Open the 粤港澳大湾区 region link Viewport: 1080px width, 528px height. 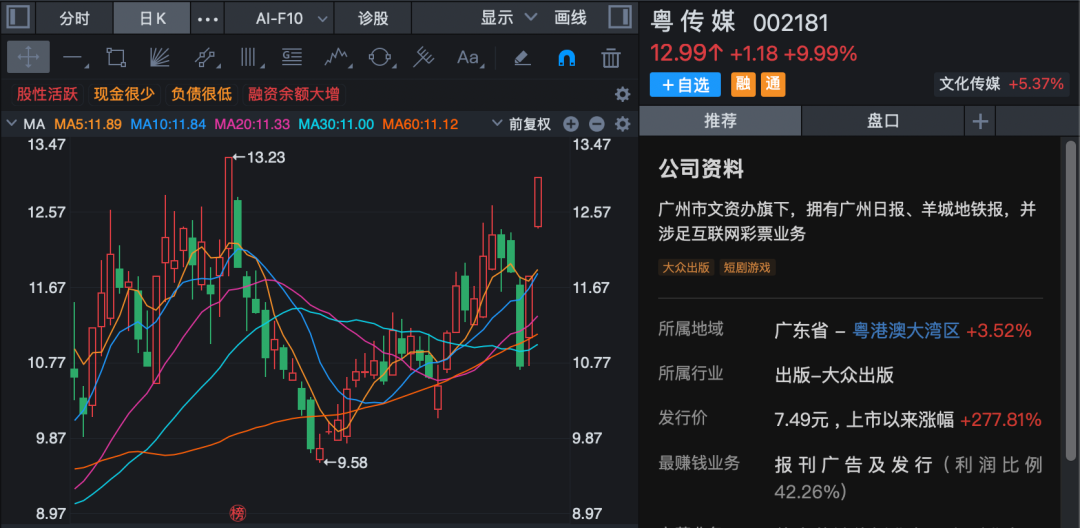click(906, 330)
